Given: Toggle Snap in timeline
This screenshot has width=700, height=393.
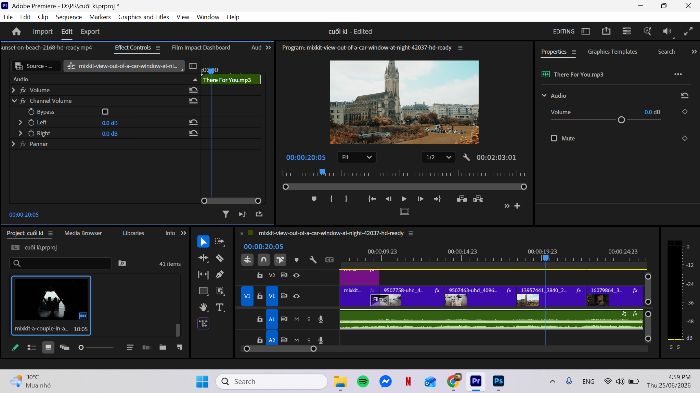Looking at the screenshot, I should pyautogui.click(x=263, y=259).
